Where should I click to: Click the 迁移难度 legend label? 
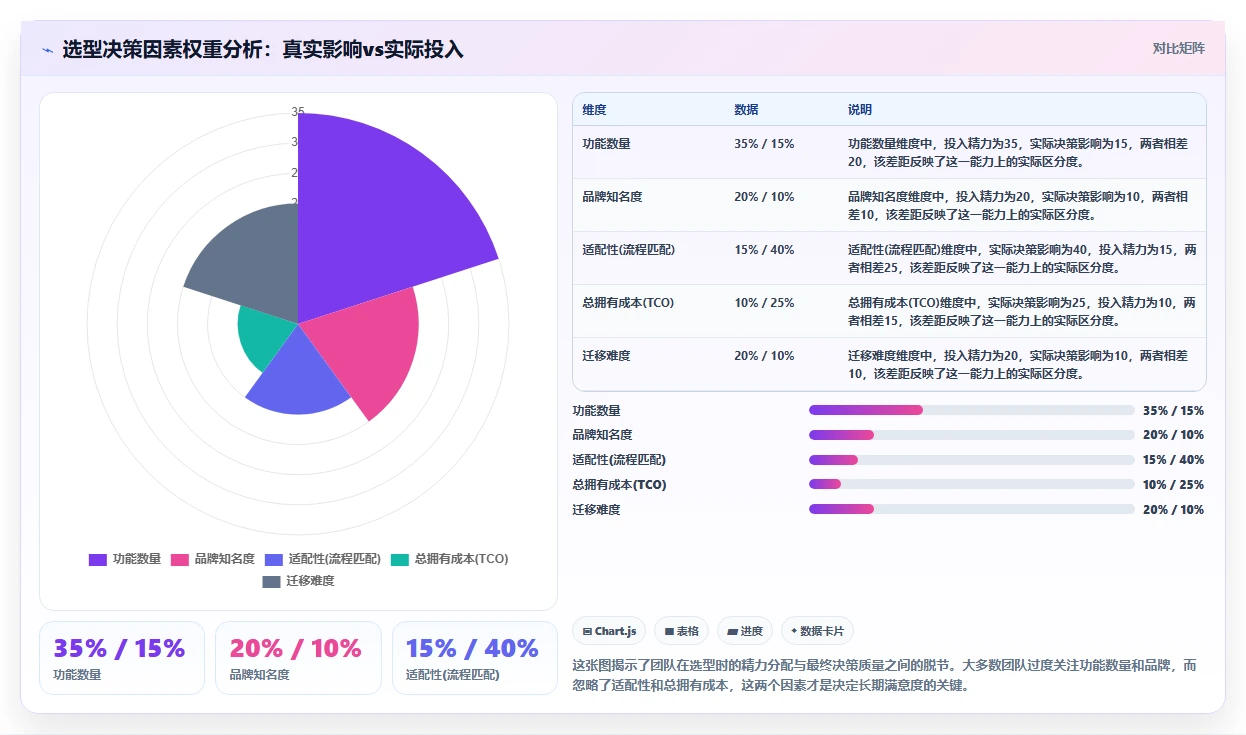(x=310, y=581)
